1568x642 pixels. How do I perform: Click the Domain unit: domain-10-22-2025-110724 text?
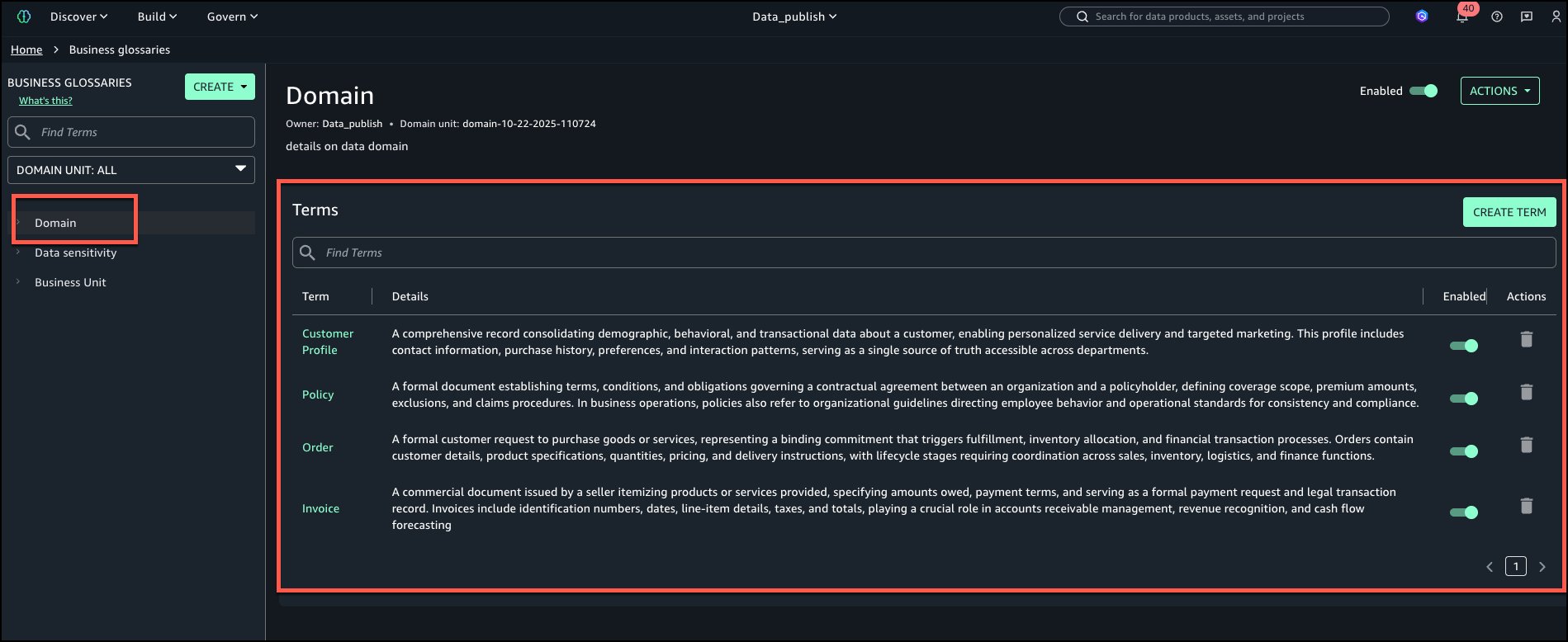(498, 124)
